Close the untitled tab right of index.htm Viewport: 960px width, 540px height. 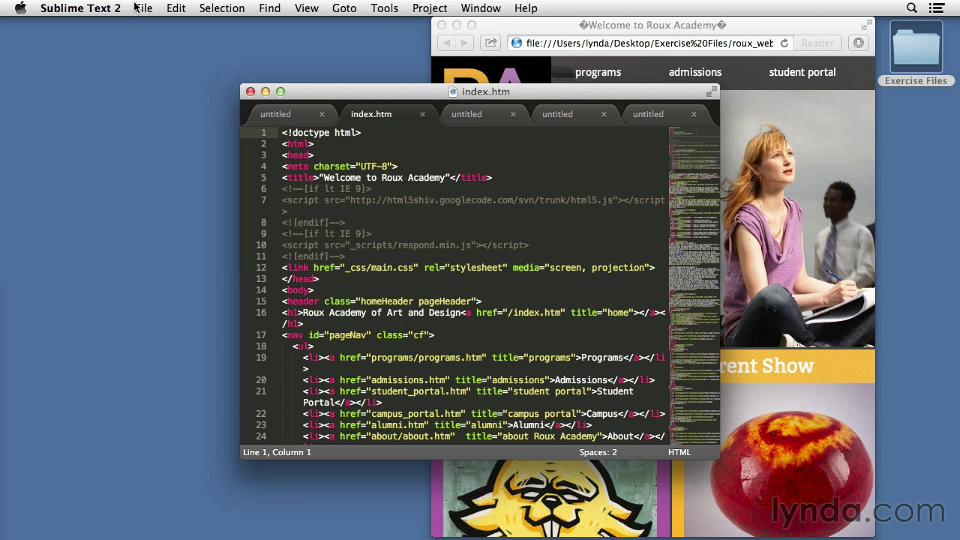513,114
